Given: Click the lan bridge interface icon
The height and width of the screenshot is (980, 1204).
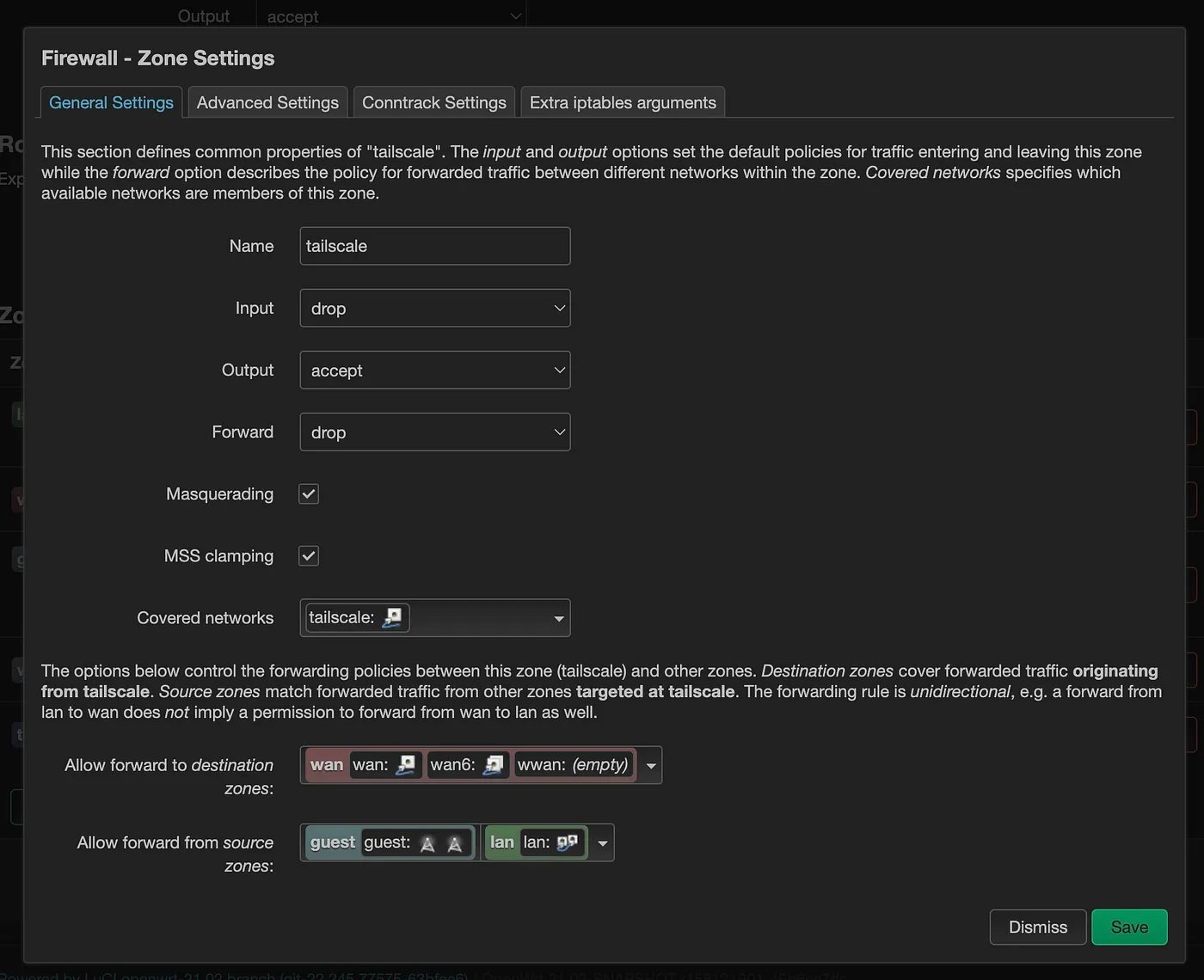Looking at the screenshot, I should [568, 842].
